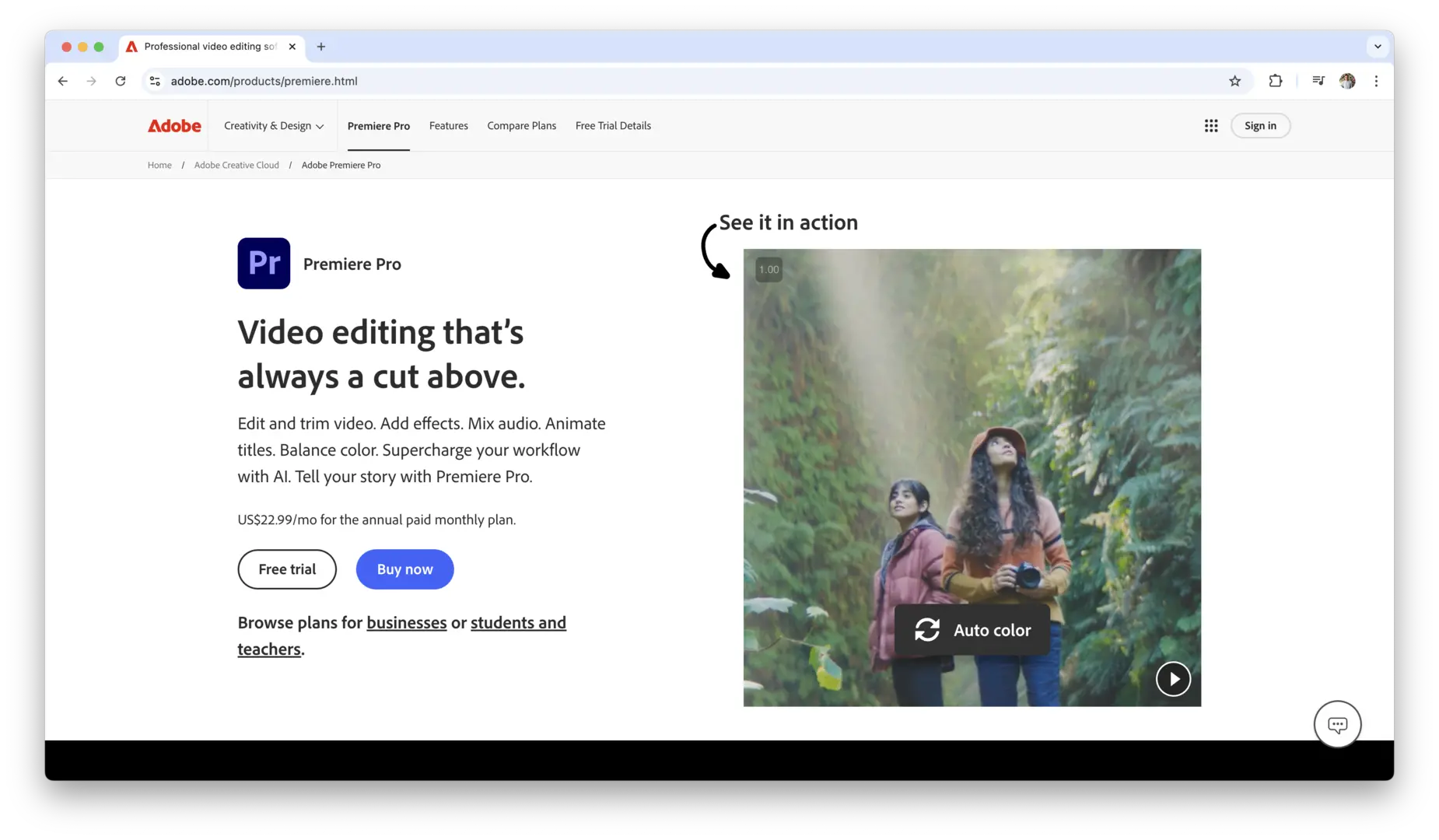The height and width of the screenshot is (840, 1439).
Task: Go to Home in the breadcrumb
Action: click(x=159, y=165)
